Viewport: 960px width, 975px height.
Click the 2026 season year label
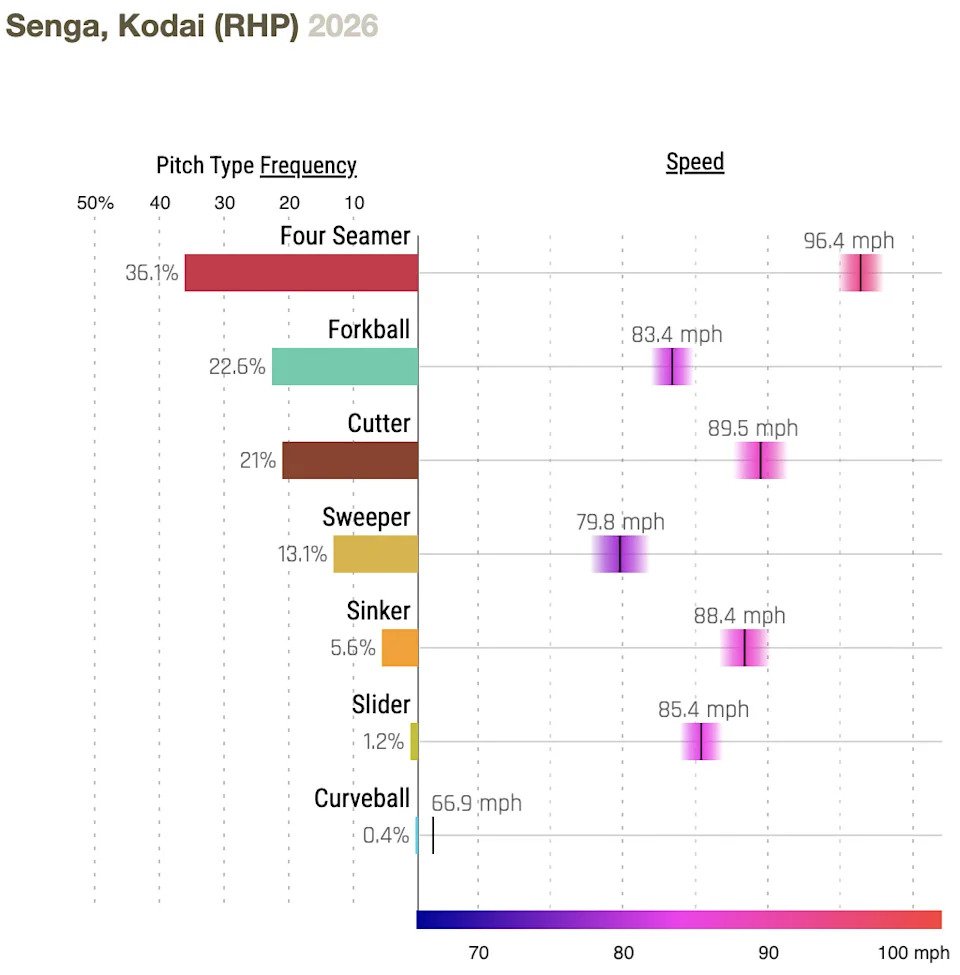pos(343,26)
